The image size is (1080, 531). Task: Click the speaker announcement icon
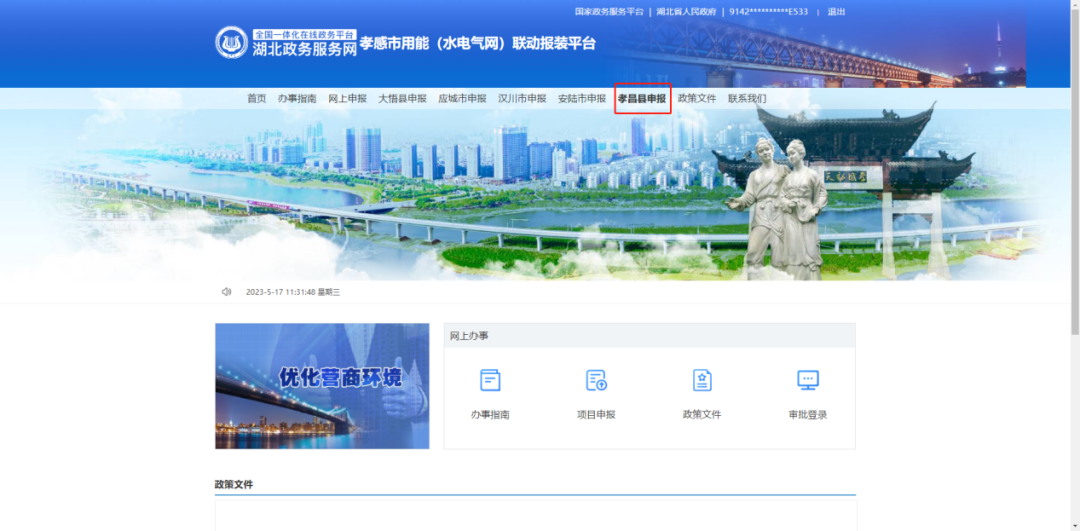226,292
